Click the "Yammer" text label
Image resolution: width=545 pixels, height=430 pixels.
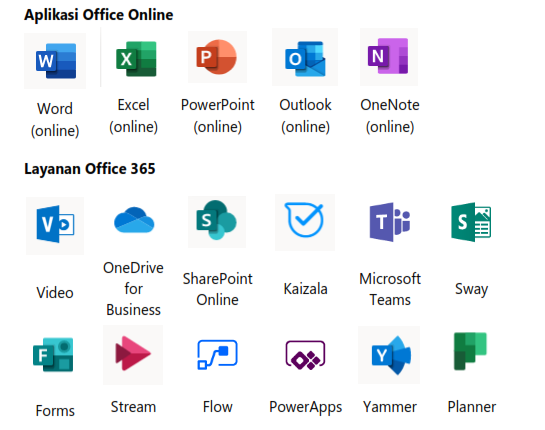390,407
